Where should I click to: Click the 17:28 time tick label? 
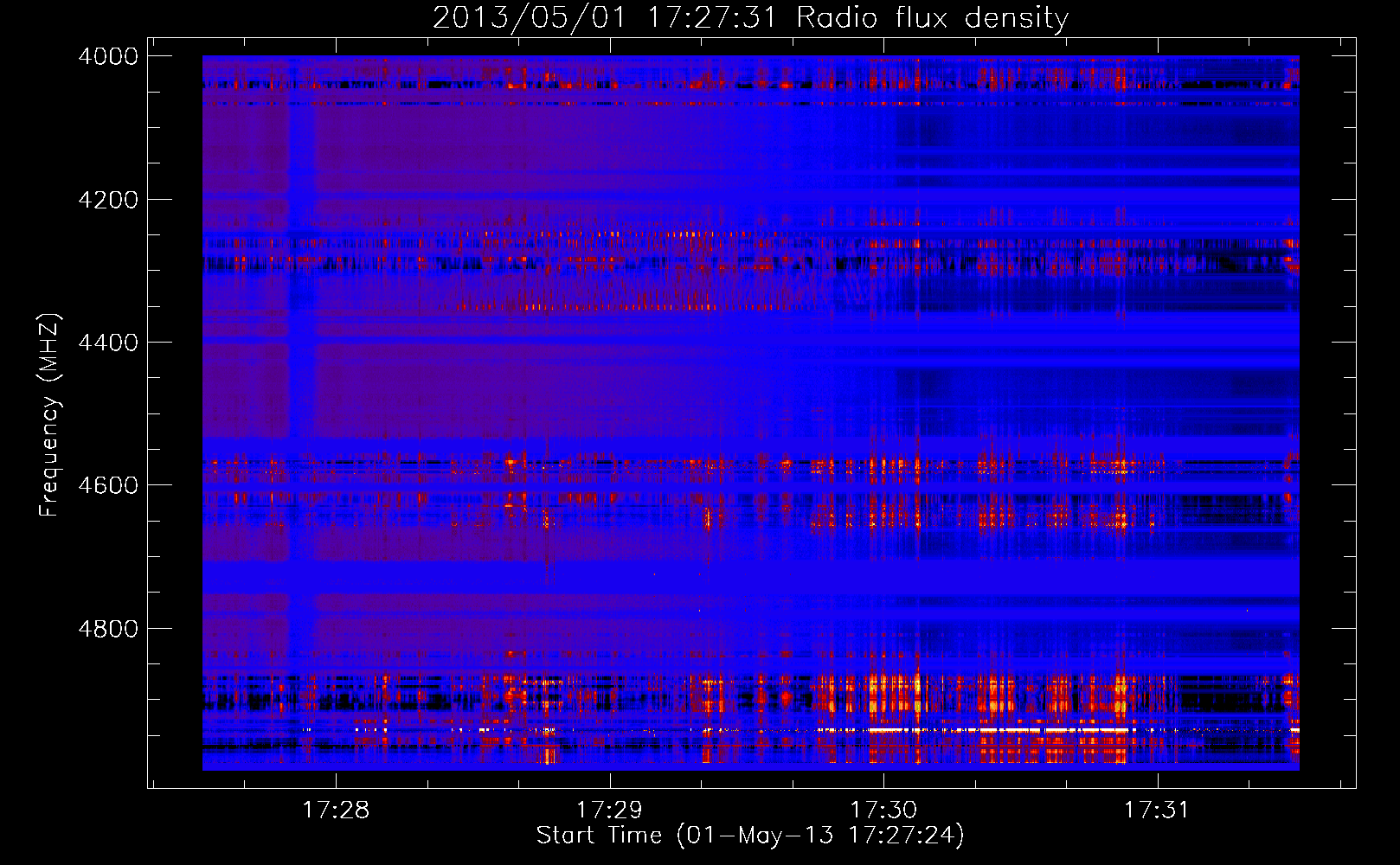(x=336, y=810)
